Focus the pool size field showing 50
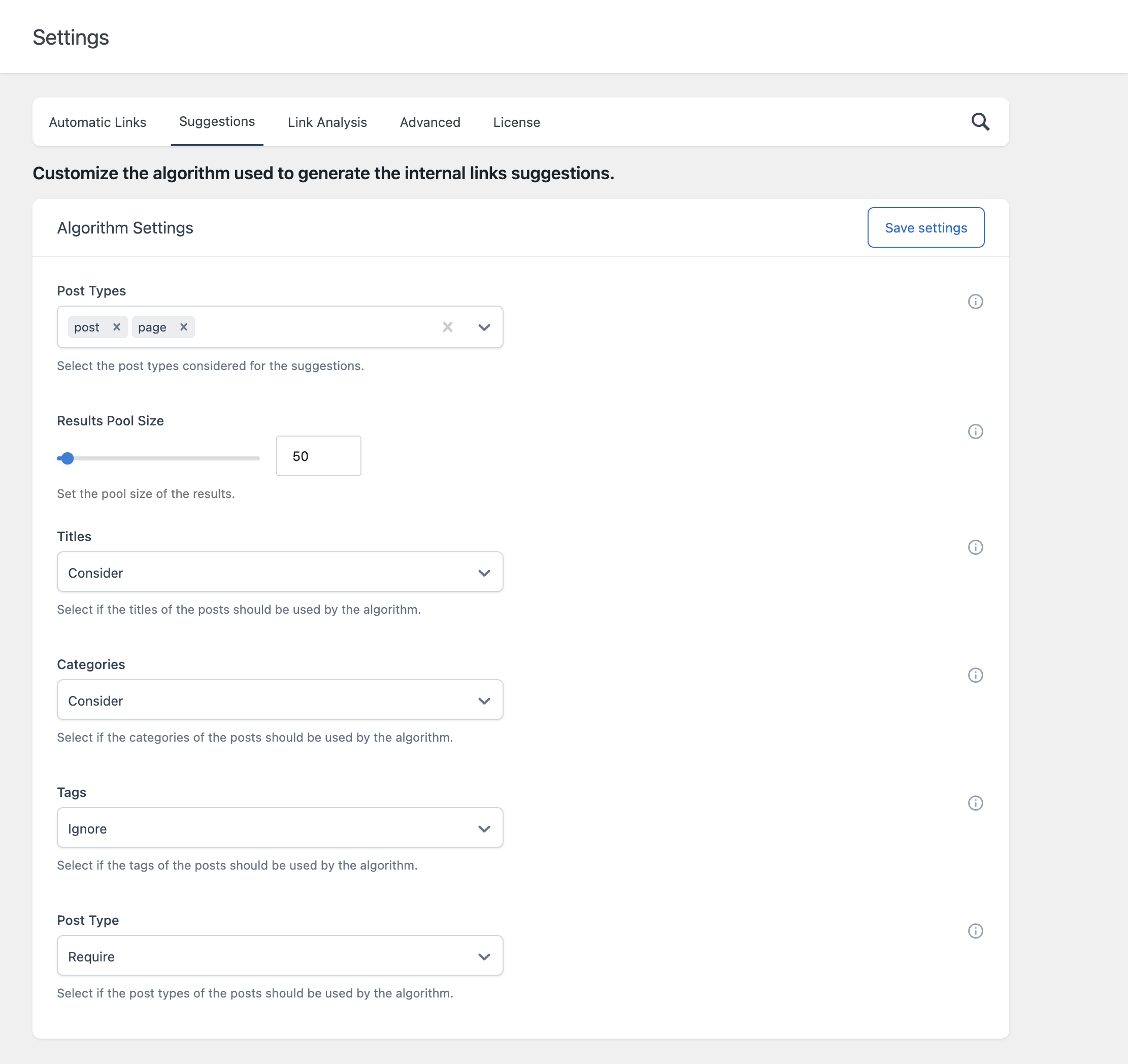The image size is (1128, 1064). [318, 456]
